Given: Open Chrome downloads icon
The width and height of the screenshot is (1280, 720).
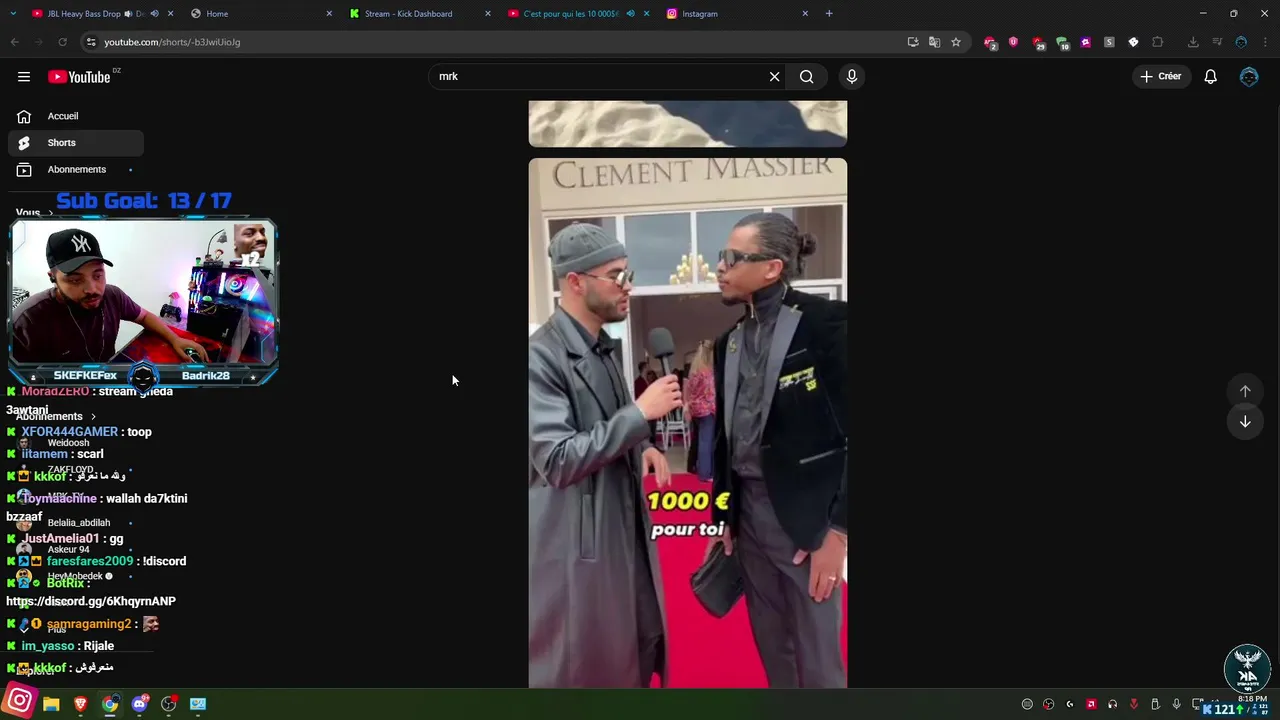Looking at the screenshot, I should [1193, 42].
